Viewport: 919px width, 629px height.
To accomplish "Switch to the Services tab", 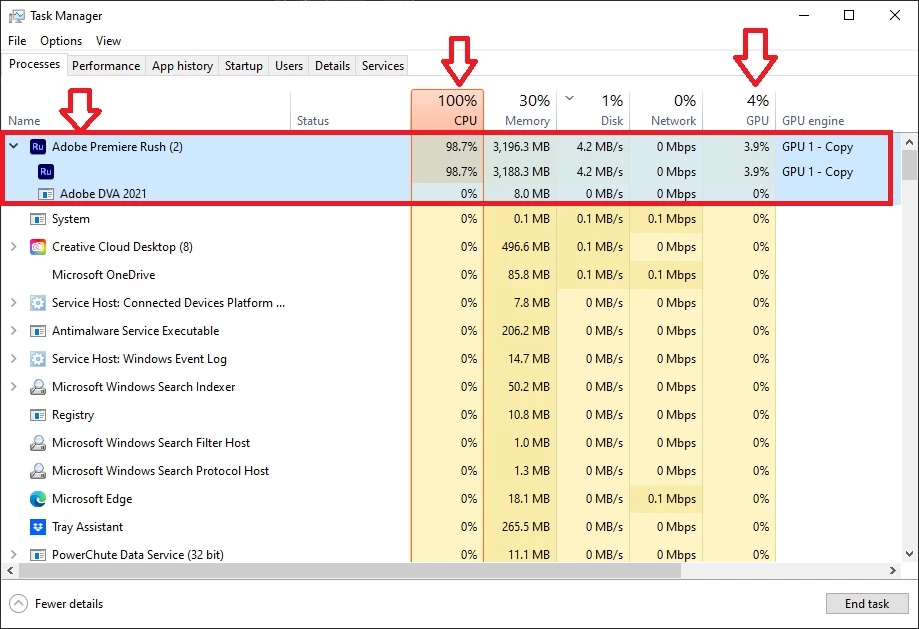I will (x=383, y=66).
